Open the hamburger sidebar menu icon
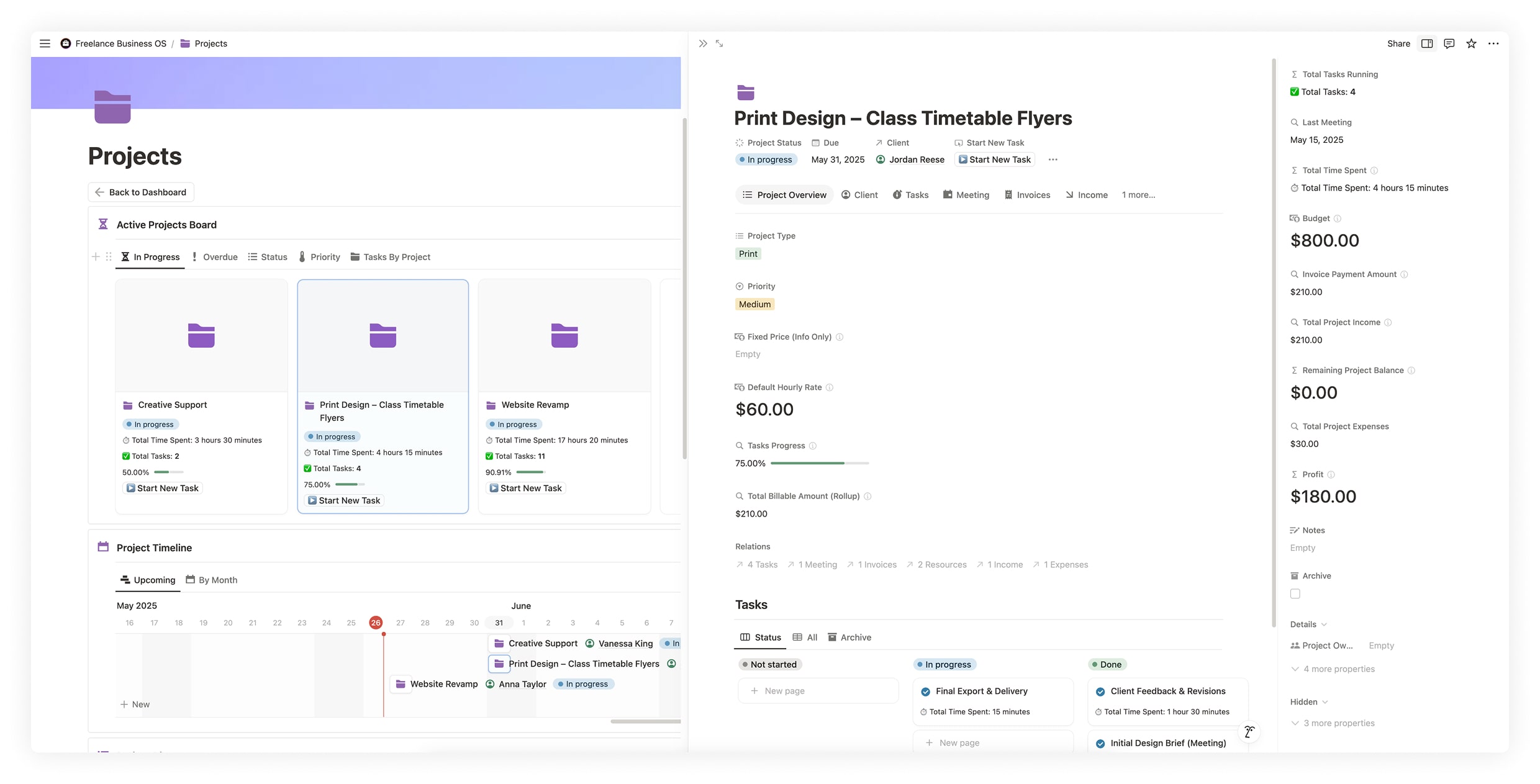The height and width of the screenshot is (784, 1540). pos(45,43)
